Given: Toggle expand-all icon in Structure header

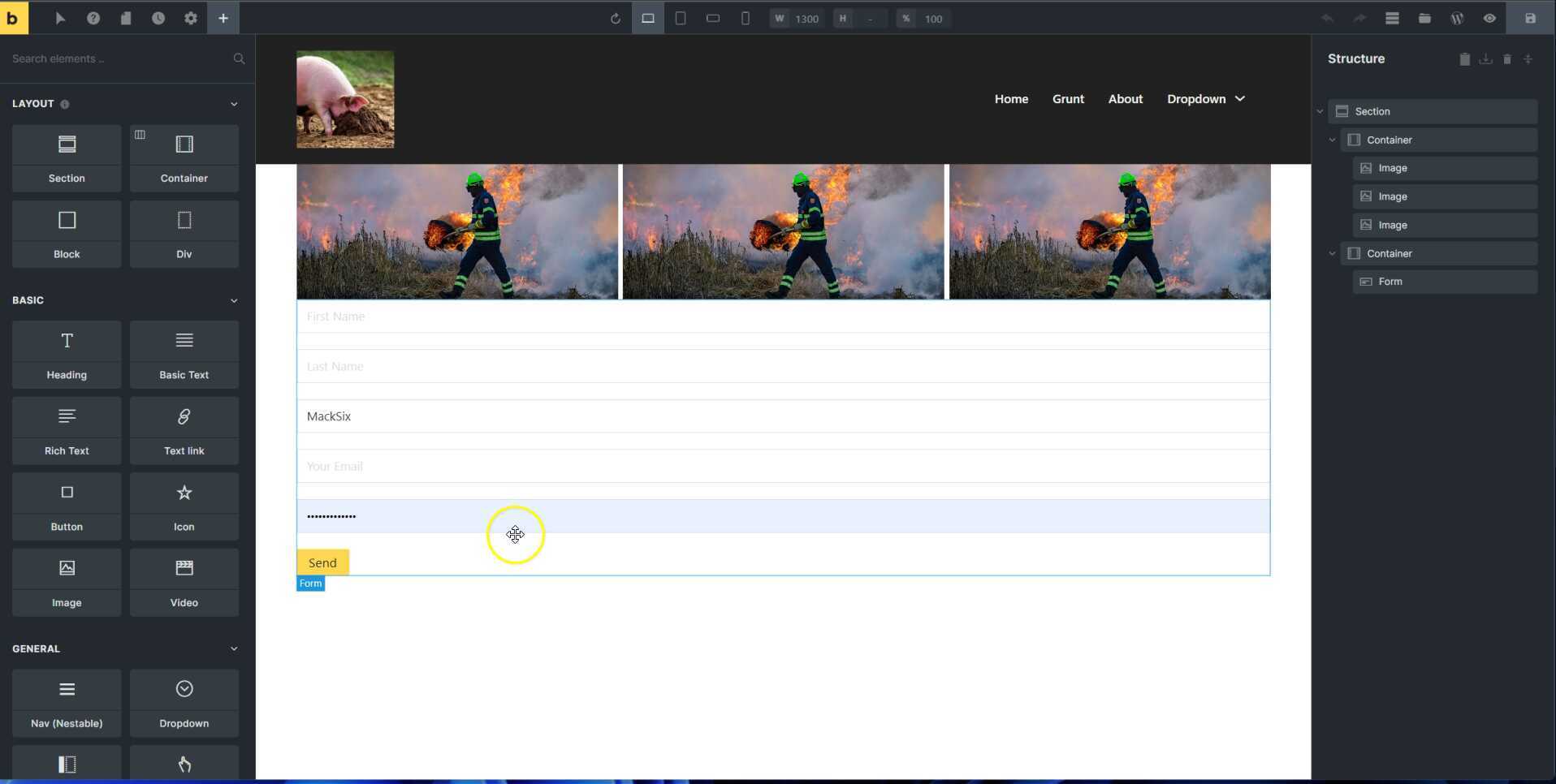Looking at the screenshot, I should (x=1528, y=59).
